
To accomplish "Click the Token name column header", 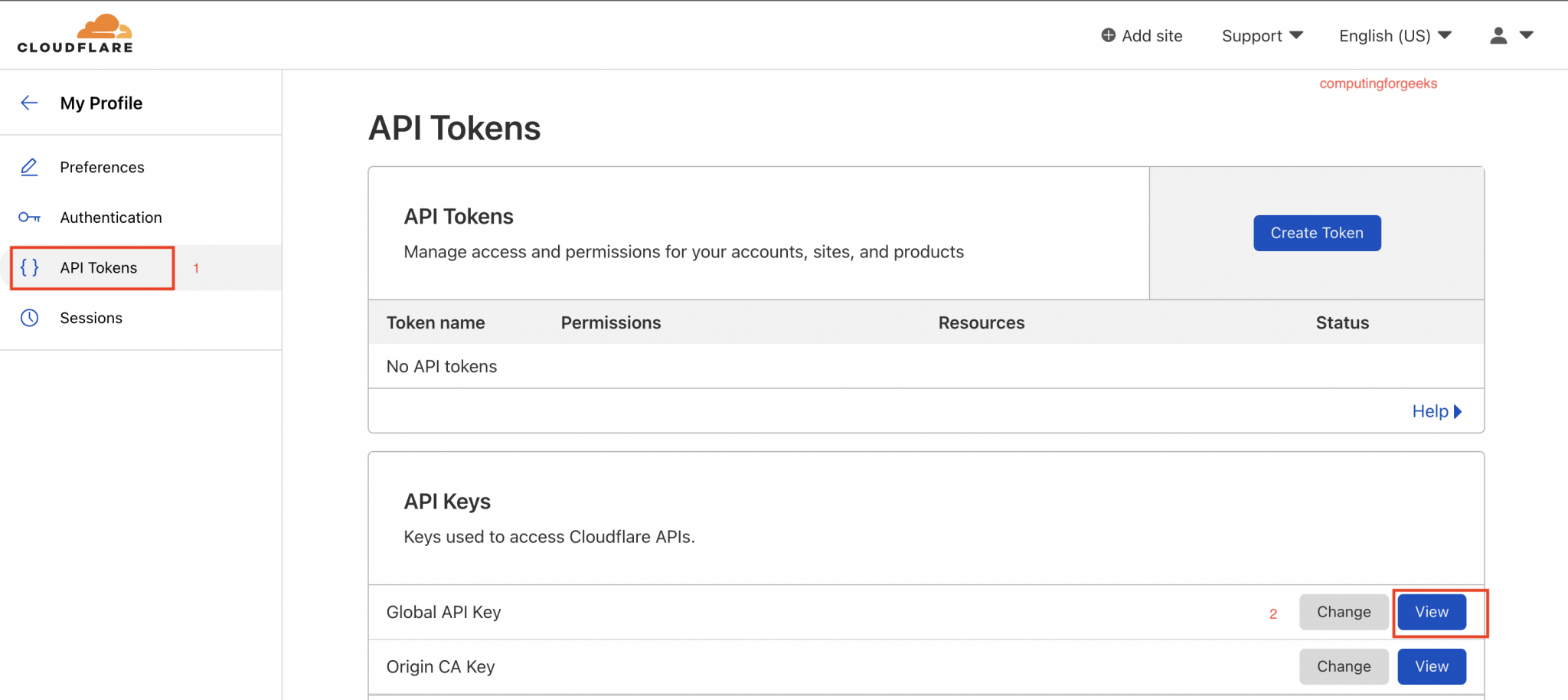I will 436,322.
